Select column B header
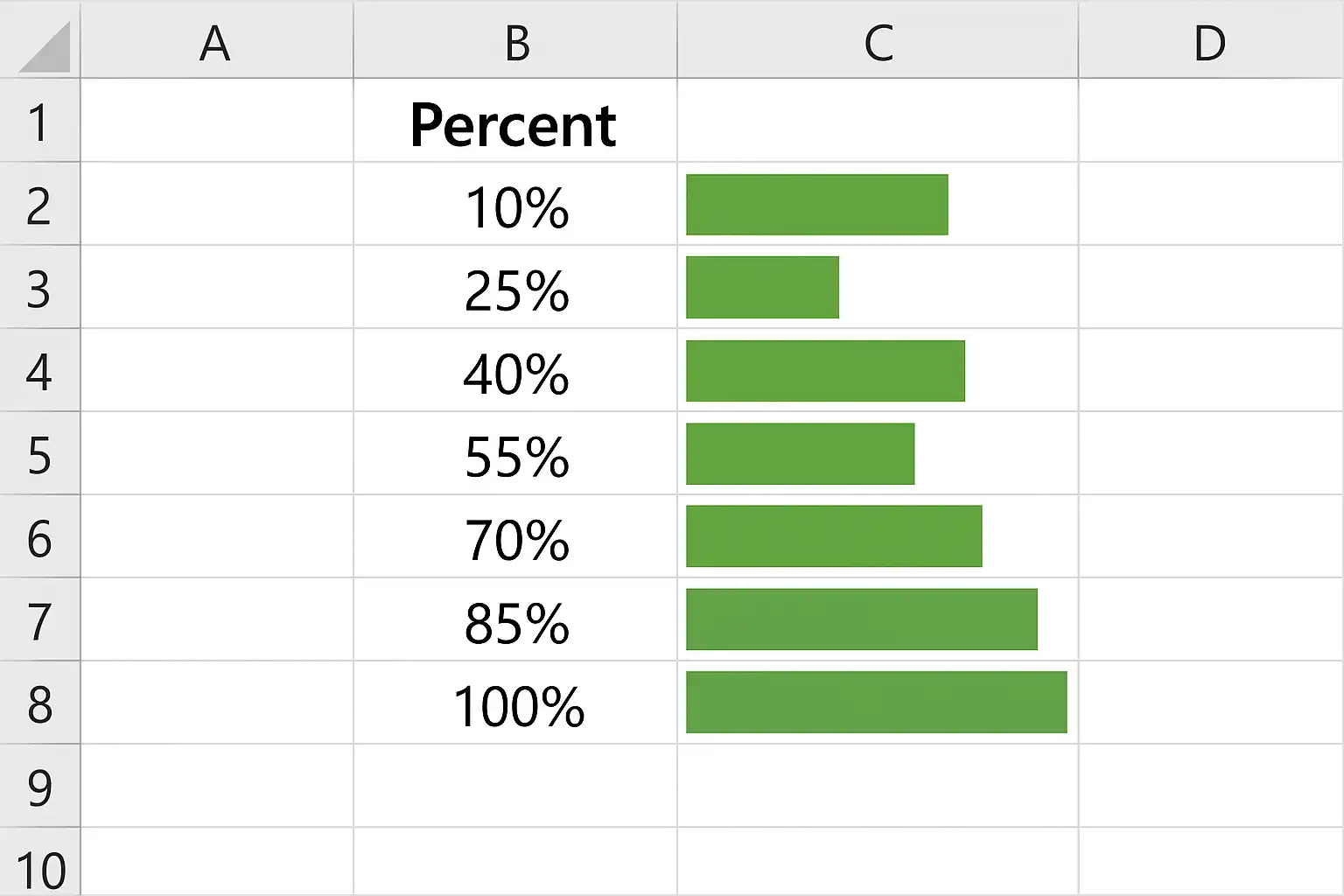This screenshot has height=896, width=1344. (x=515, y=40)
